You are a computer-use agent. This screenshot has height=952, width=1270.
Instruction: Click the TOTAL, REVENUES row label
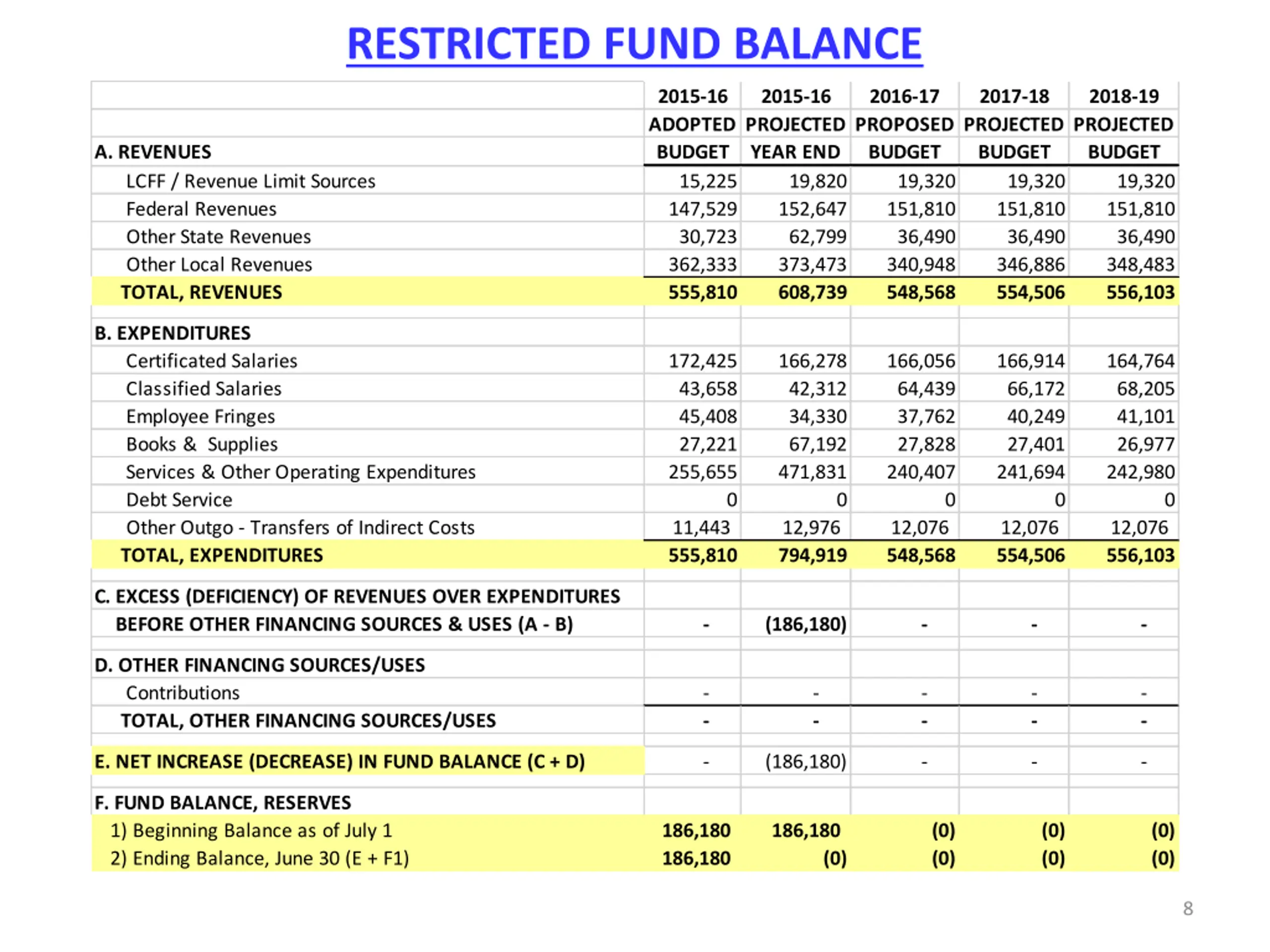point(201,292)
